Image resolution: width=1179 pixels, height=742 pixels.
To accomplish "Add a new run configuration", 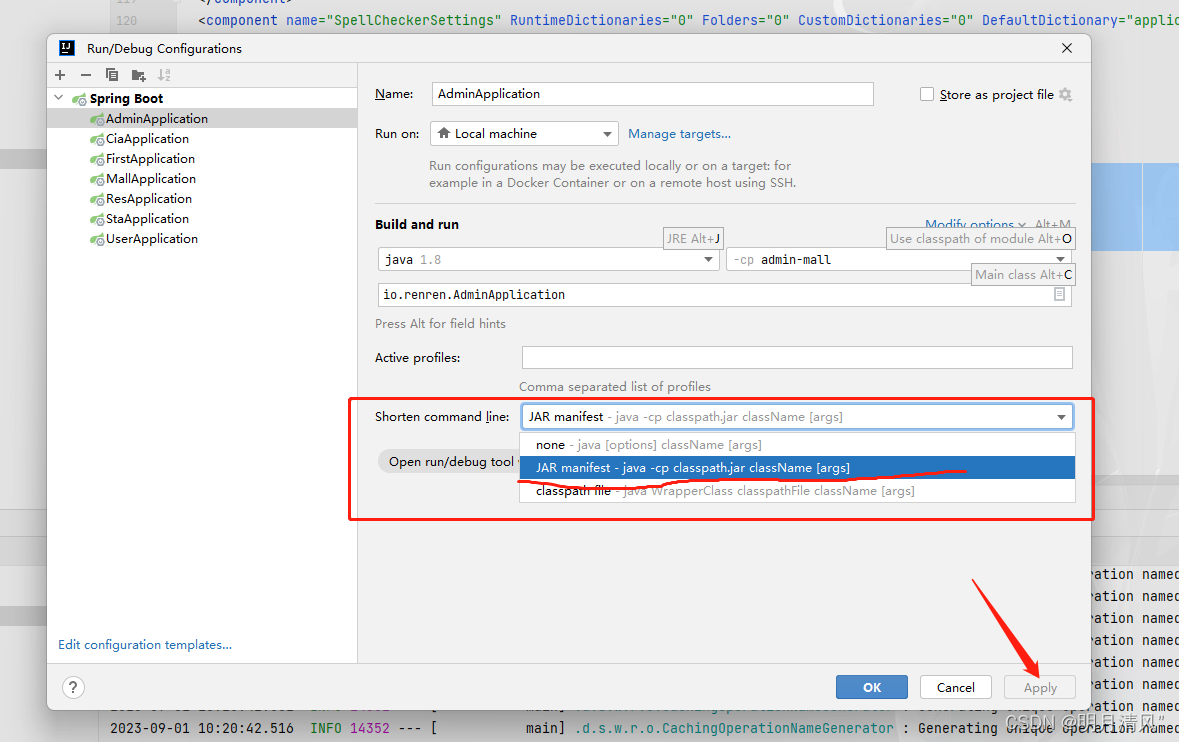I will pos(60,74).
